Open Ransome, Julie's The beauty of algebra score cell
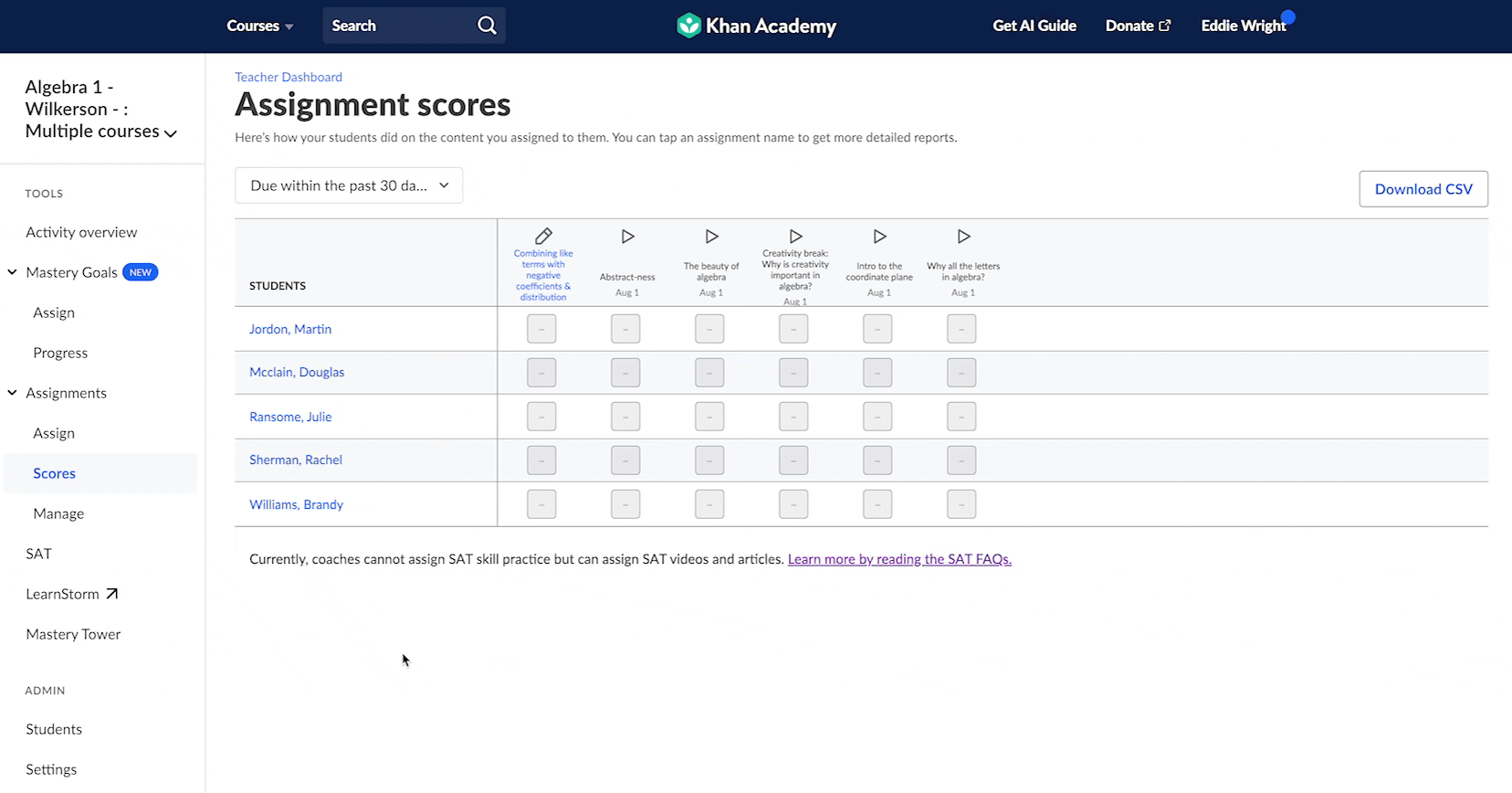1512x793 pixels. (709, 417)
